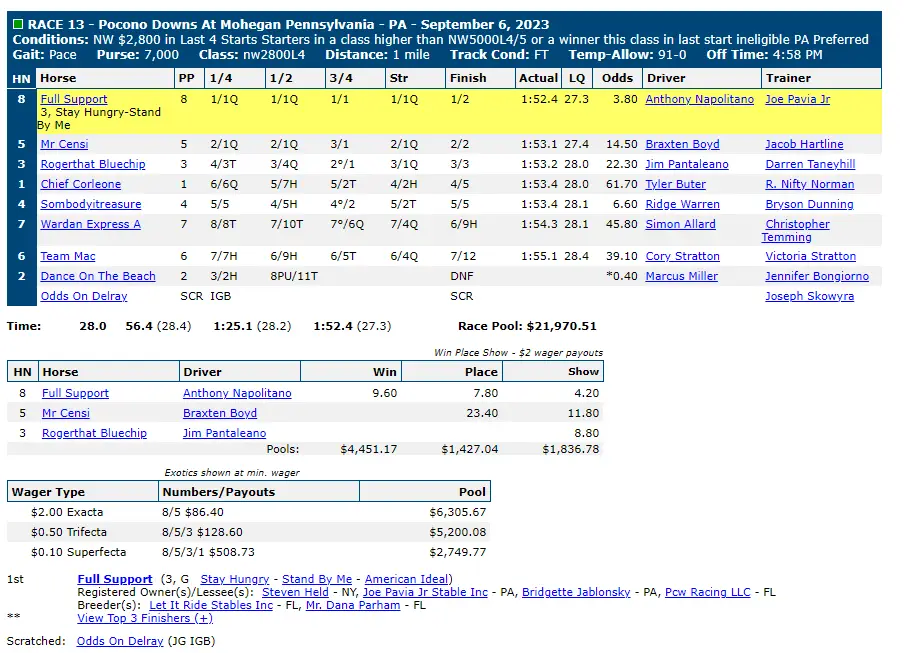Viewport: 904px width, 653px height.
Task: Open owner Steven Held's page
Action: 295,592
